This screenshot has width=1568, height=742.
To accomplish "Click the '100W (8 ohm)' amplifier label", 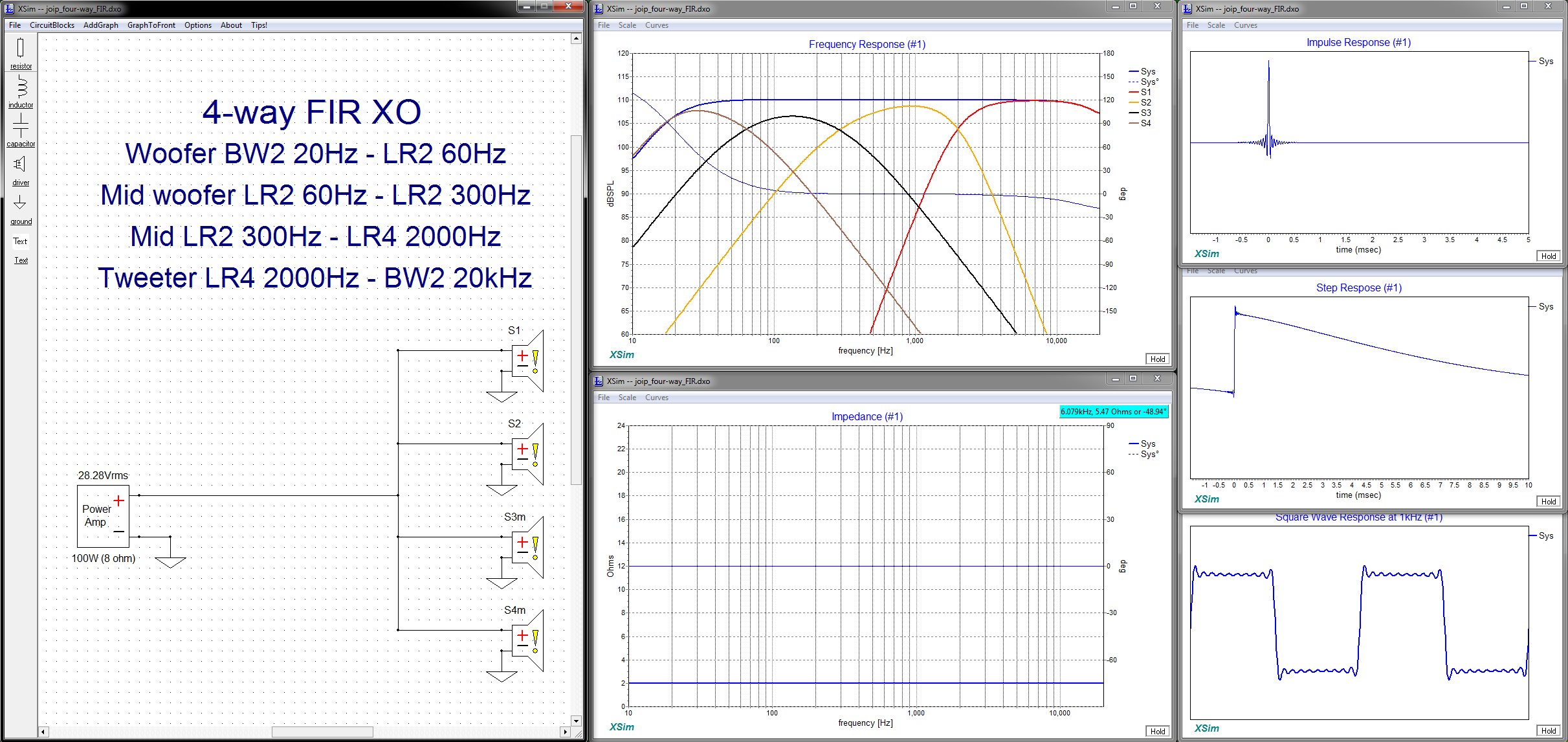I will click(x=104, y=559).
